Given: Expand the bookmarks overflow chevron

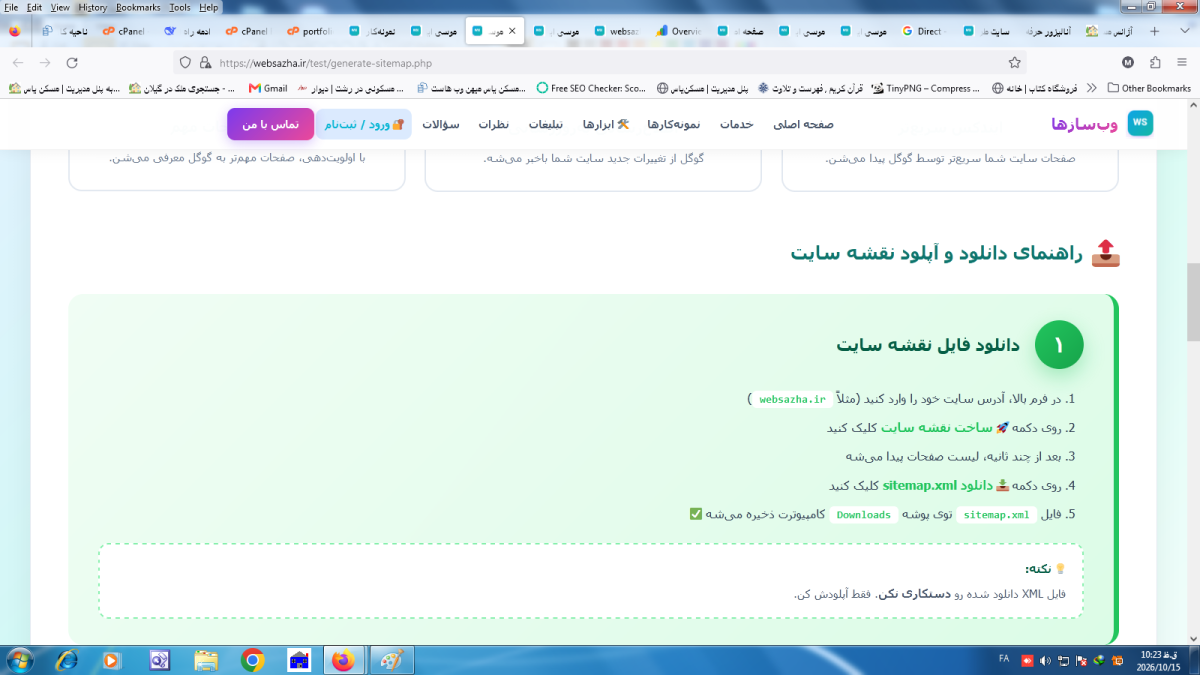Looking at the screenshot, I should pyautogui.click(x=1093, y=88).
